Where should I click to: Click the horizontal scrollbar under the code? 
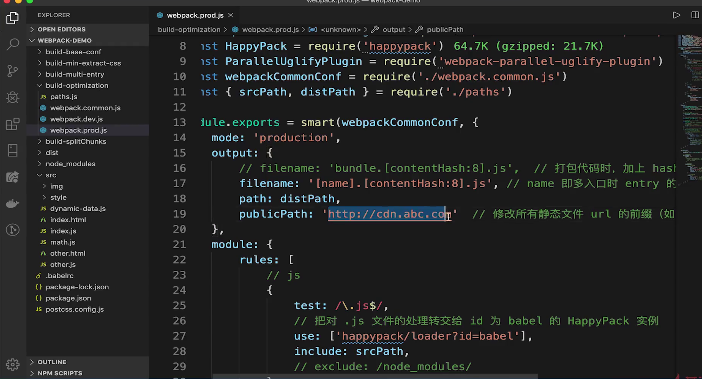point(374,376)
